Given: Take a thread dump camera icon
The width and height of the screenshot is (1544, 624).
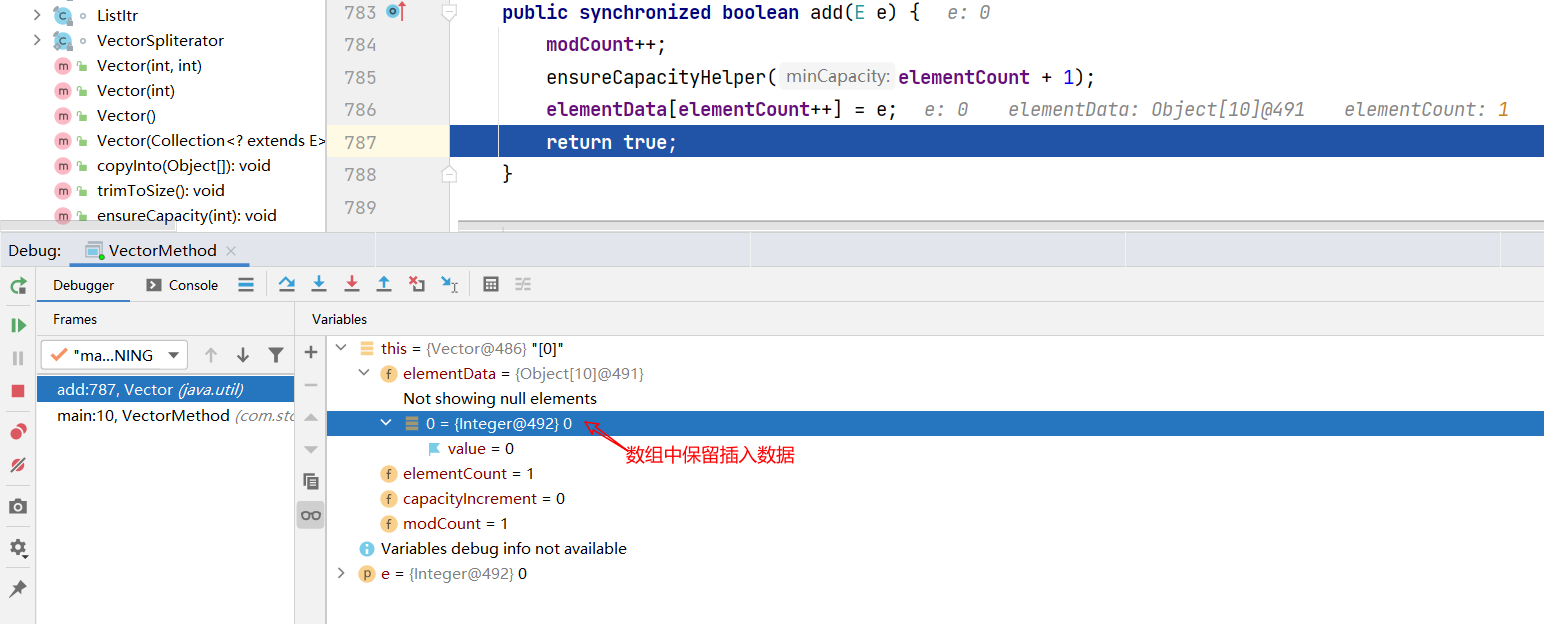Looking at the screenshot, I should click(18, 507).
